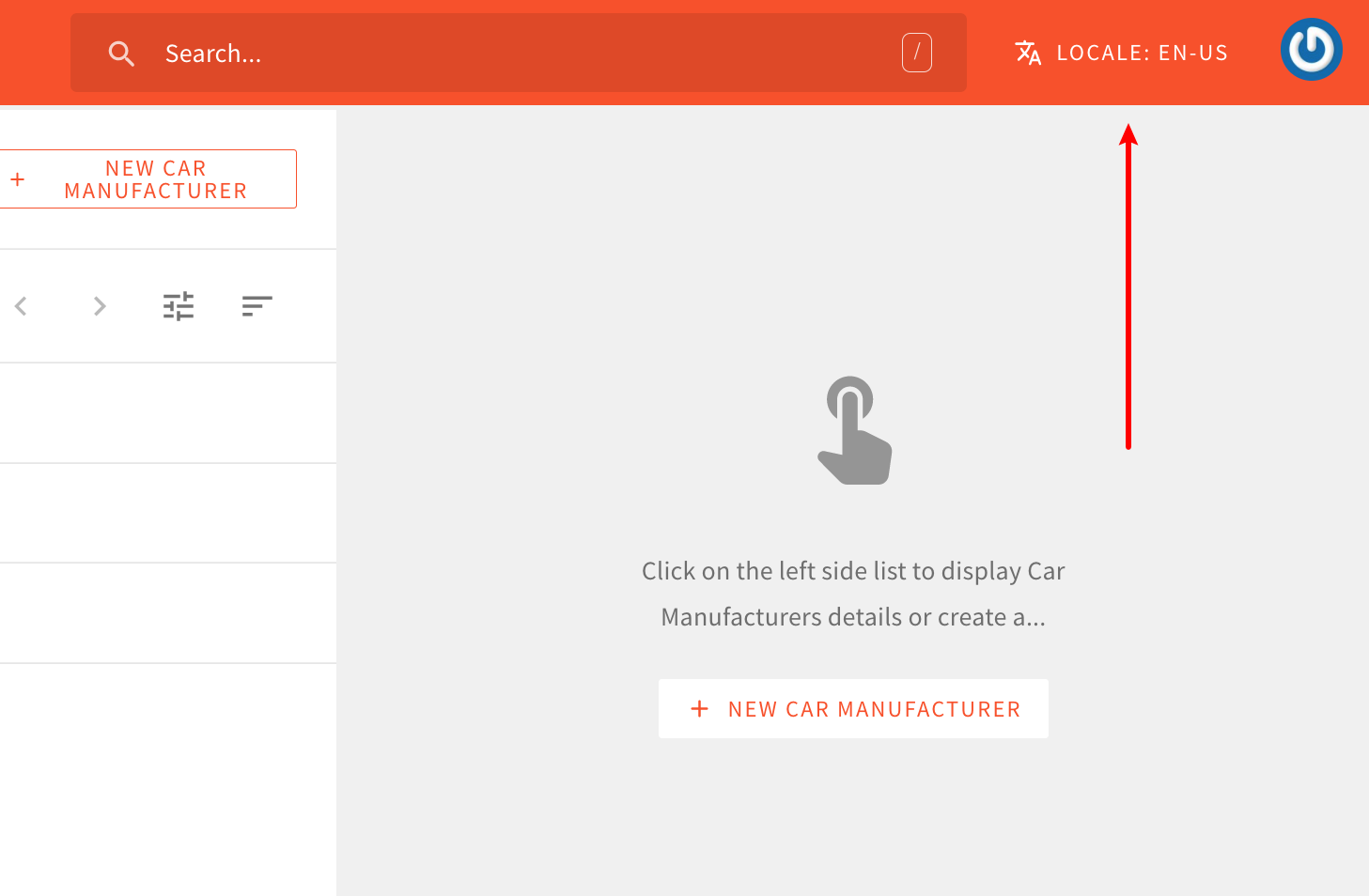The image size is (1369, 896).
Task: Click the blue power logout icon
Action: click(x=1311, y=49)
